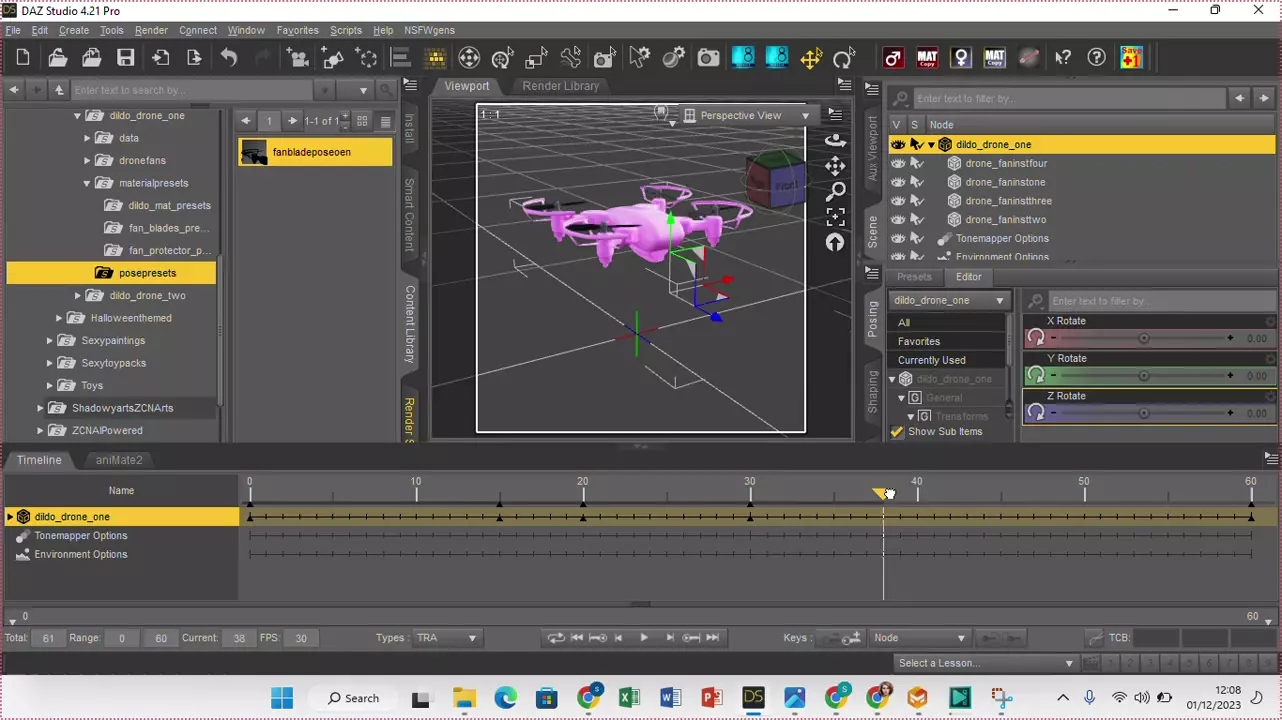Switch to the Render Library tab

tap(560, 86)
